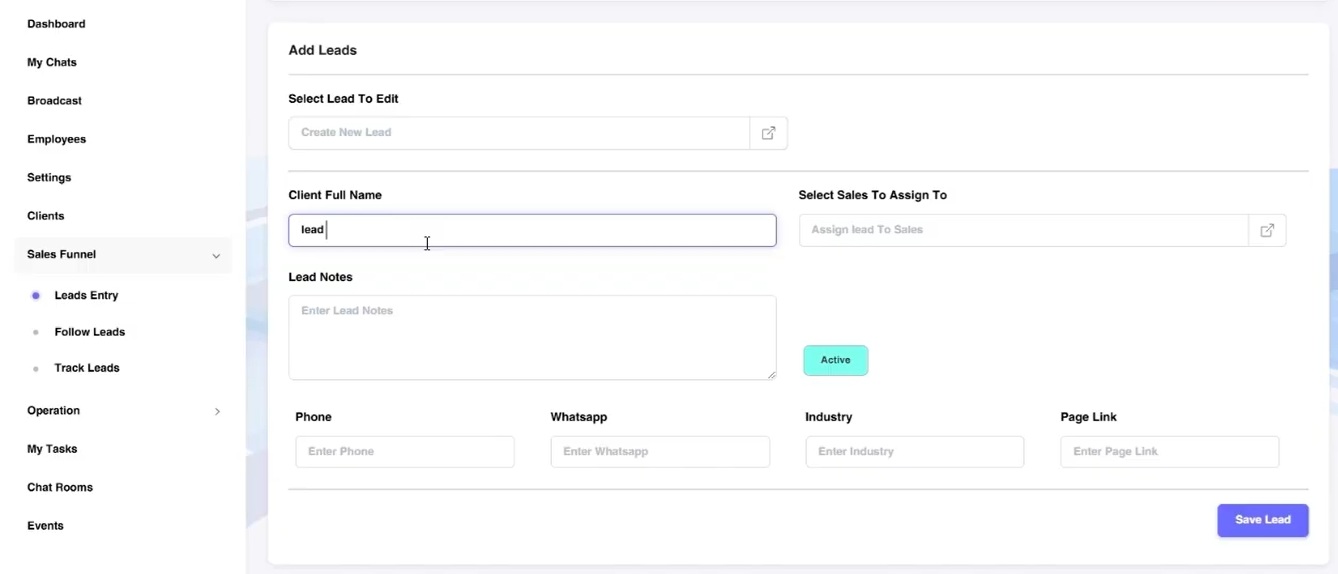Select Leads Entry under Sales Funnel
Image resolution: width=1338 pixels, height=574 pixels.
tap(86, 296)
